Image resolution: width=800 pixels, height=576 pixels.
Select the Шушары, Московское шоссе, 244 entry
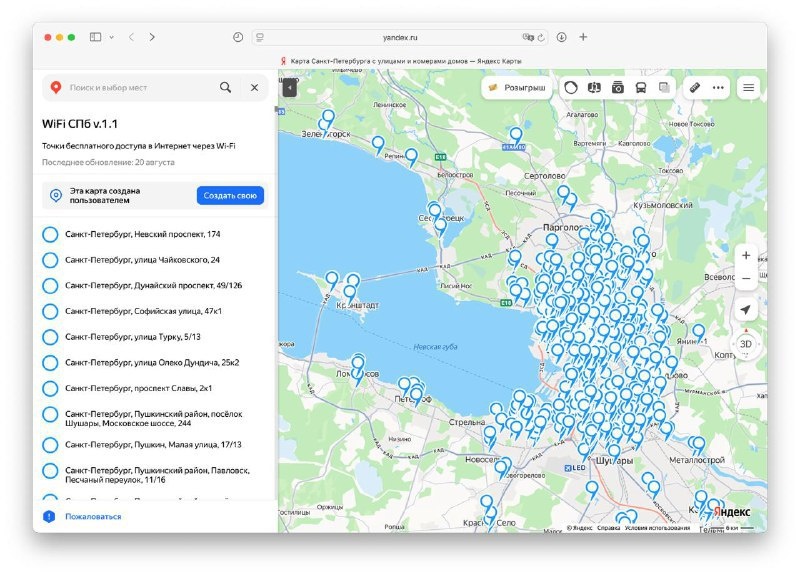tap(154, 418)
